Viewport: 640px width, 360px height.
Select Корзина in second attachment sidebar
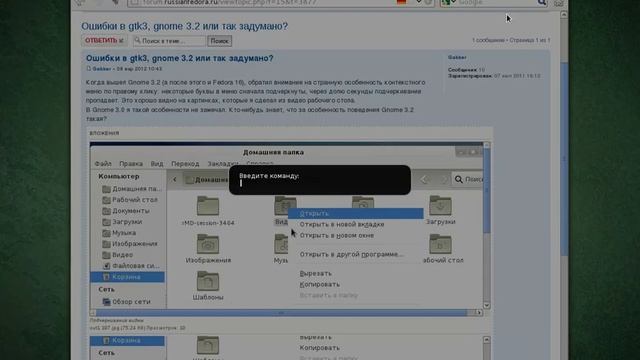pos(127,341)
